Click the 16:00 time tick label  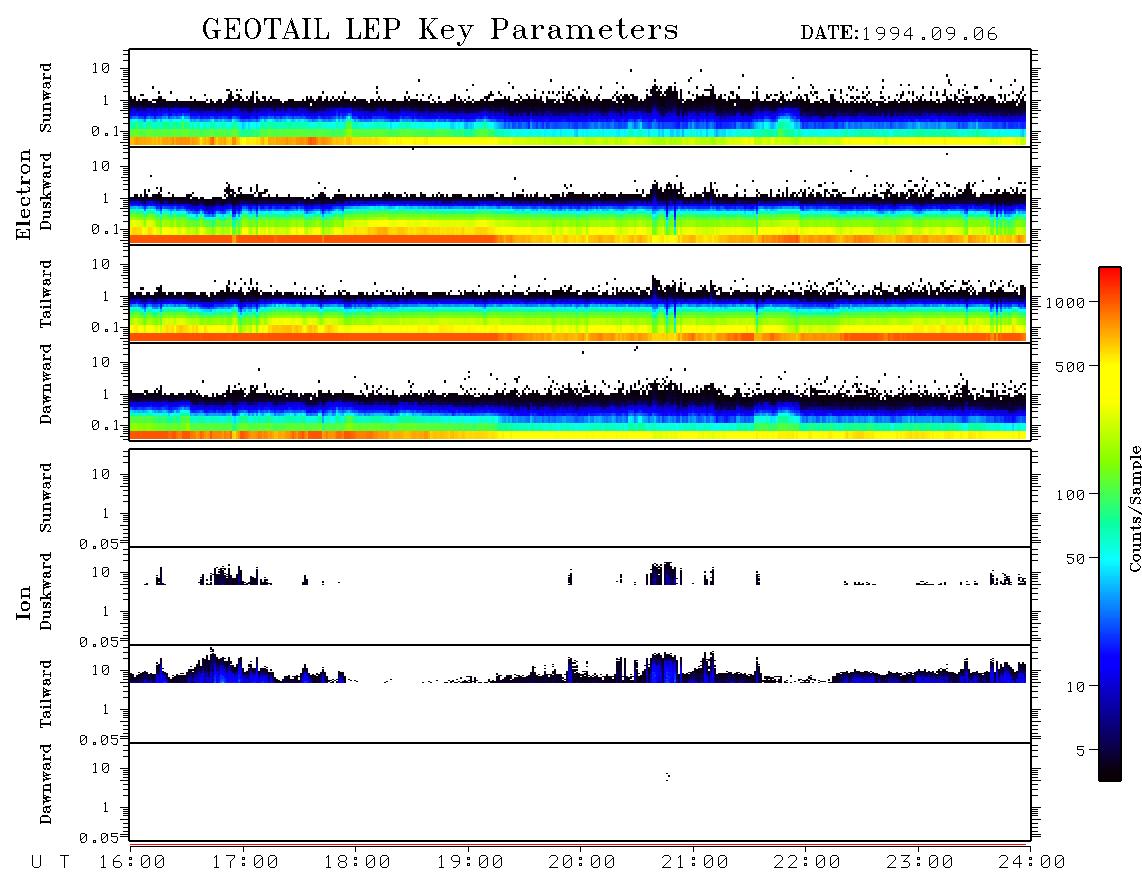tap(132, 863)
